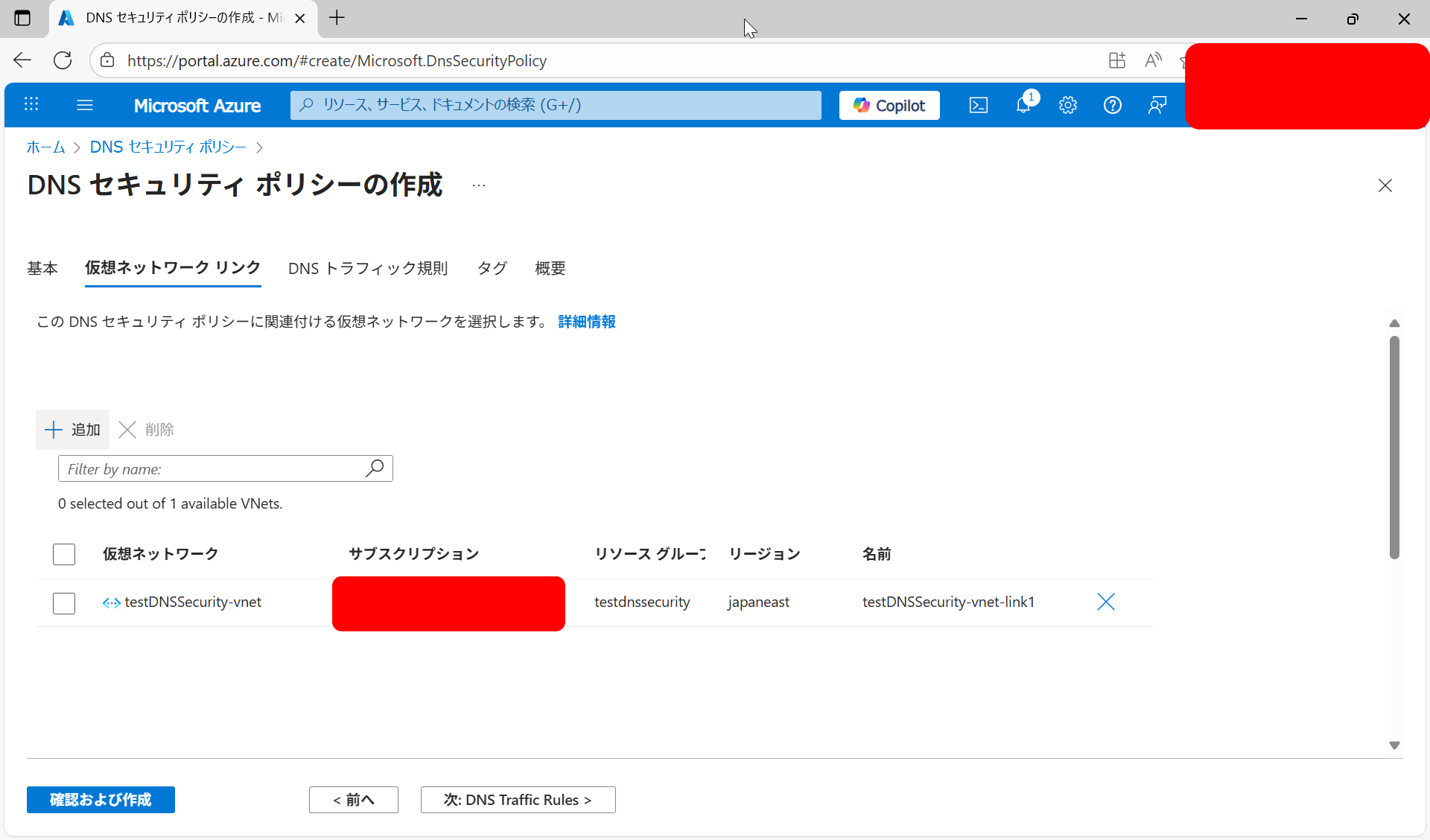The height and width of the screenshot is (840, 1430).
Task: Click 確認および作成 button
Action: click(x=101, y=800)
